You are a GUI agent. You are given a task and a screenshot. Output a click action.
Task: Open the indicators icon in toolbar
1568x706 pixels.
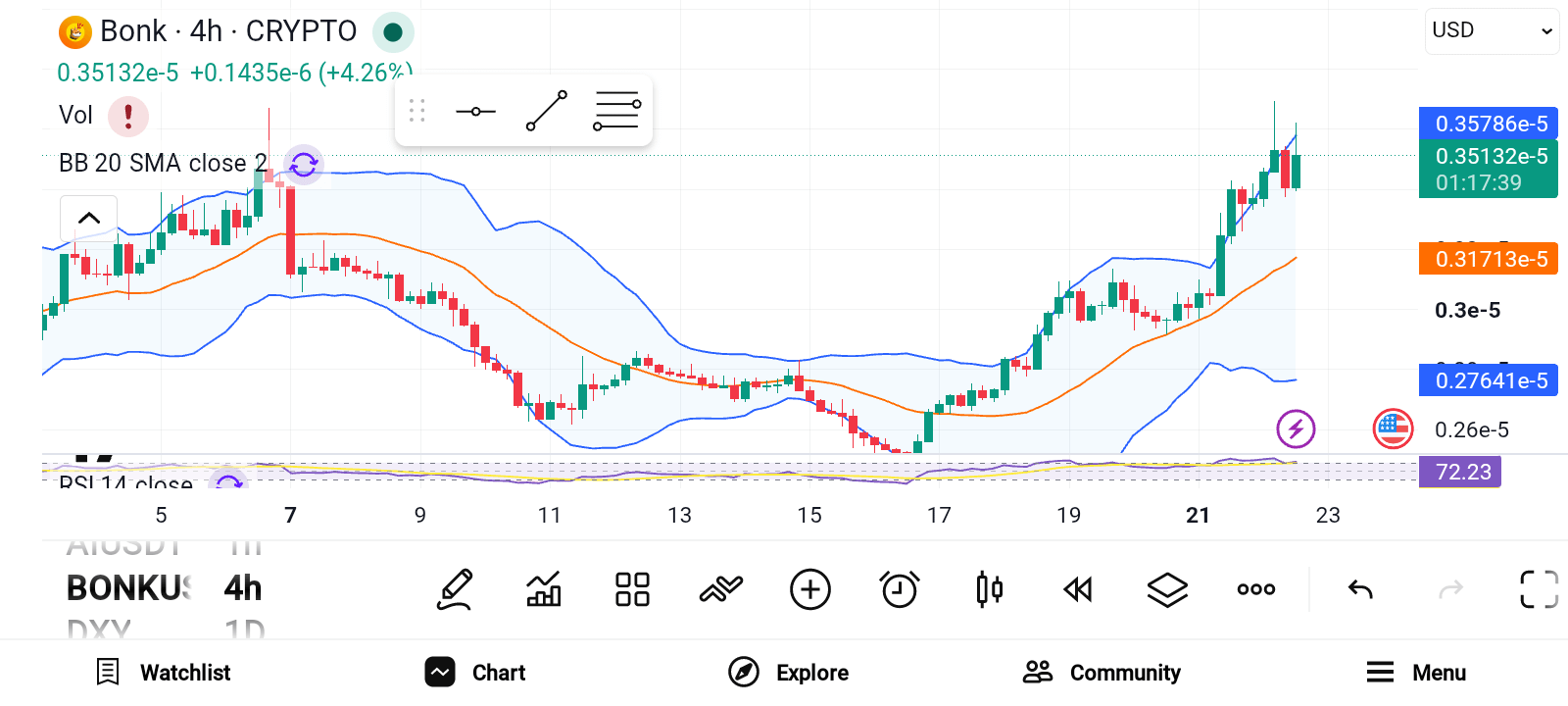721,589
